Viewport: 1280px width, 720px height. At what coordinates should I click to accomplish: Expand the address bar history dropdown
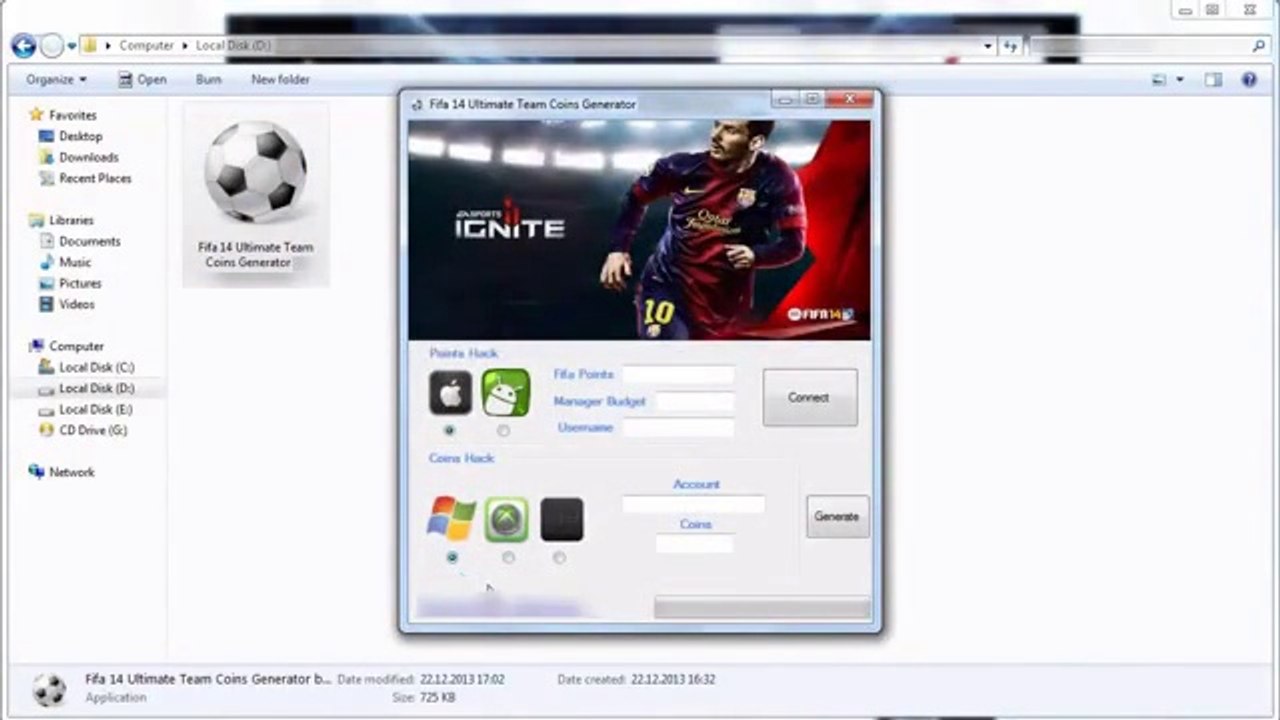(988, 46)
